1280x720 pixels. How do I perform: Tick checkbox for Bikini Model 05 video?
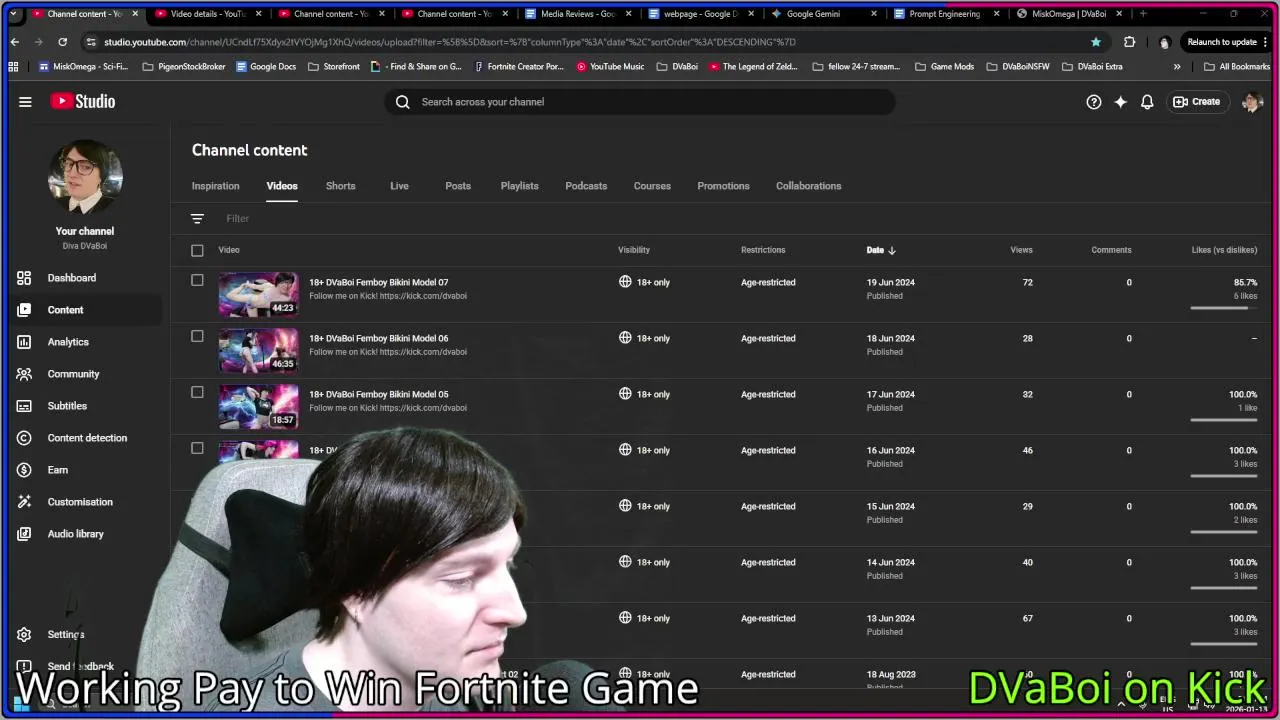197,393
